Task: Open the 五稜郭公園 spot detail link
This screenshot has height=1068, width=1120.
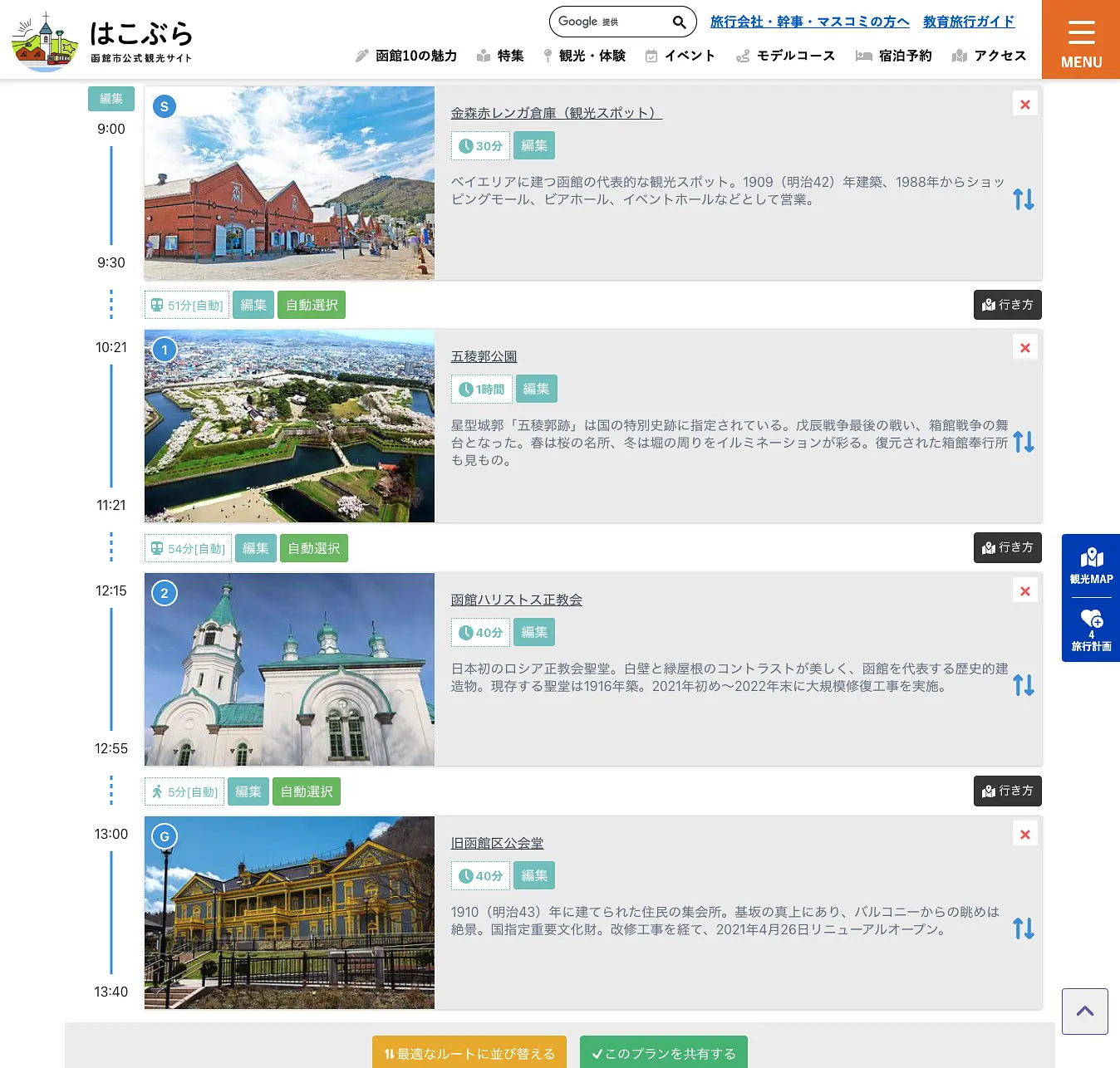Action: pos(484,355)
